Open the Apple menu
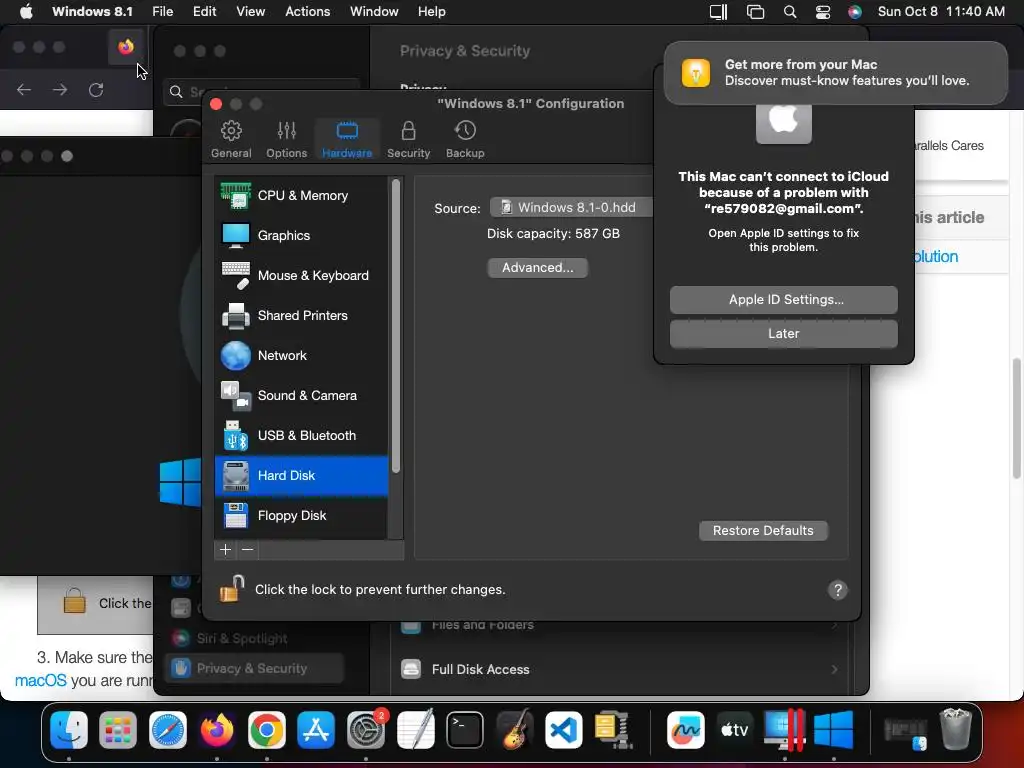This screenshot has height=768, width=1024. click(x=26, y=11)
